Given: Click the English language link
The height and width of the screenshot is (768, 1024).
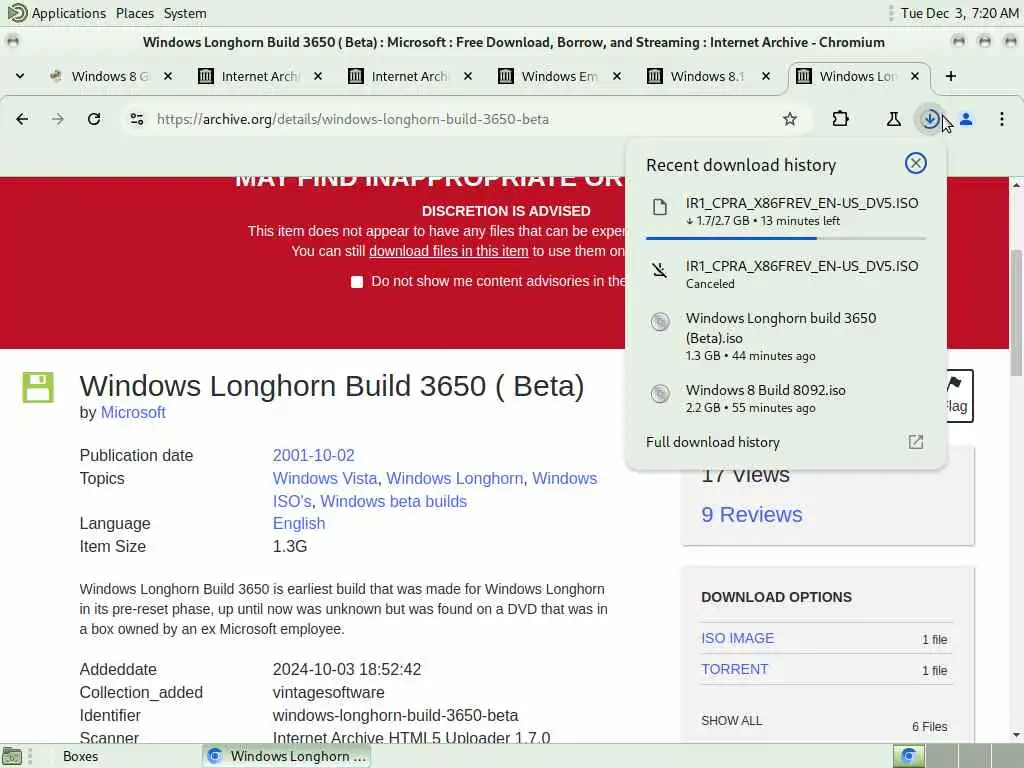Looking at the screenshot, I should tap(298, 524).
